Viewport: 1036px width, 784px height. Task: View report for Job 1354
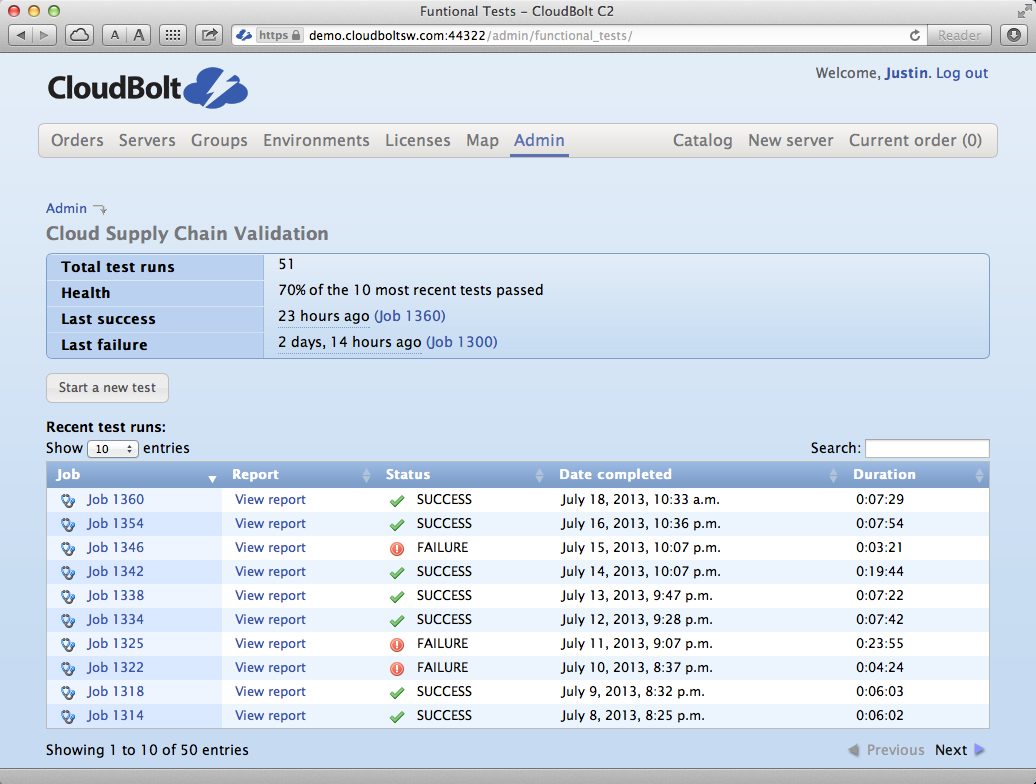[x=270, y=524]
